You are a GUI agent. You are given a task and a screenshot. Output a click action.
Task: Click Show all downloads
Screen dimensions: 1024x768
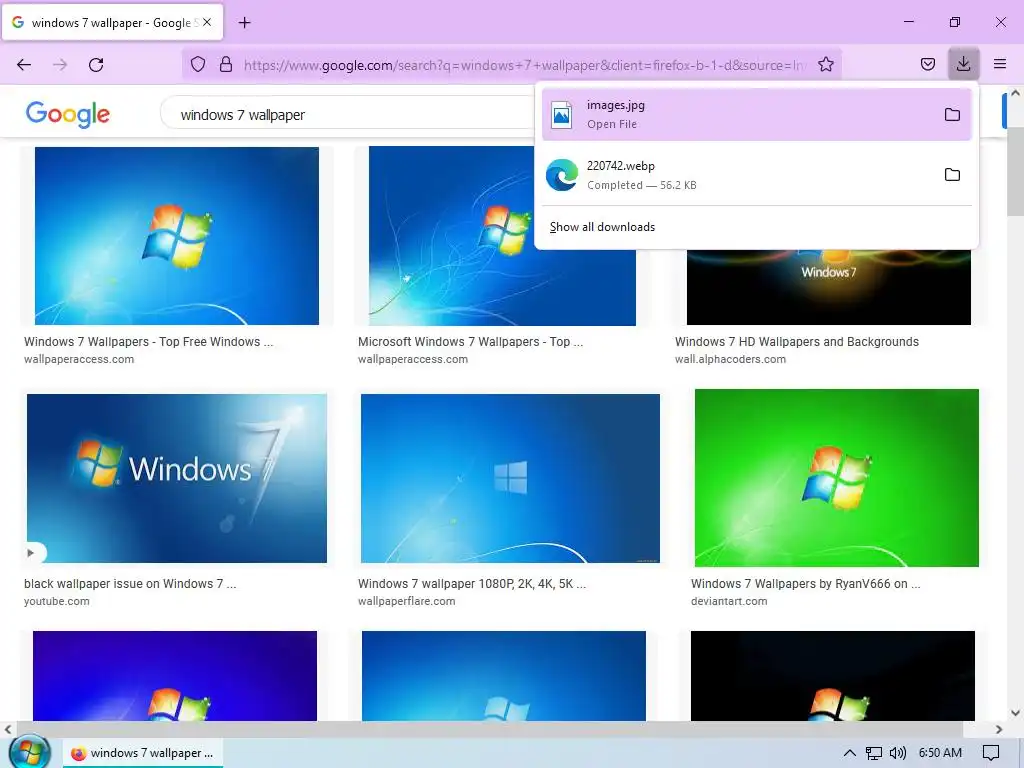602,227
